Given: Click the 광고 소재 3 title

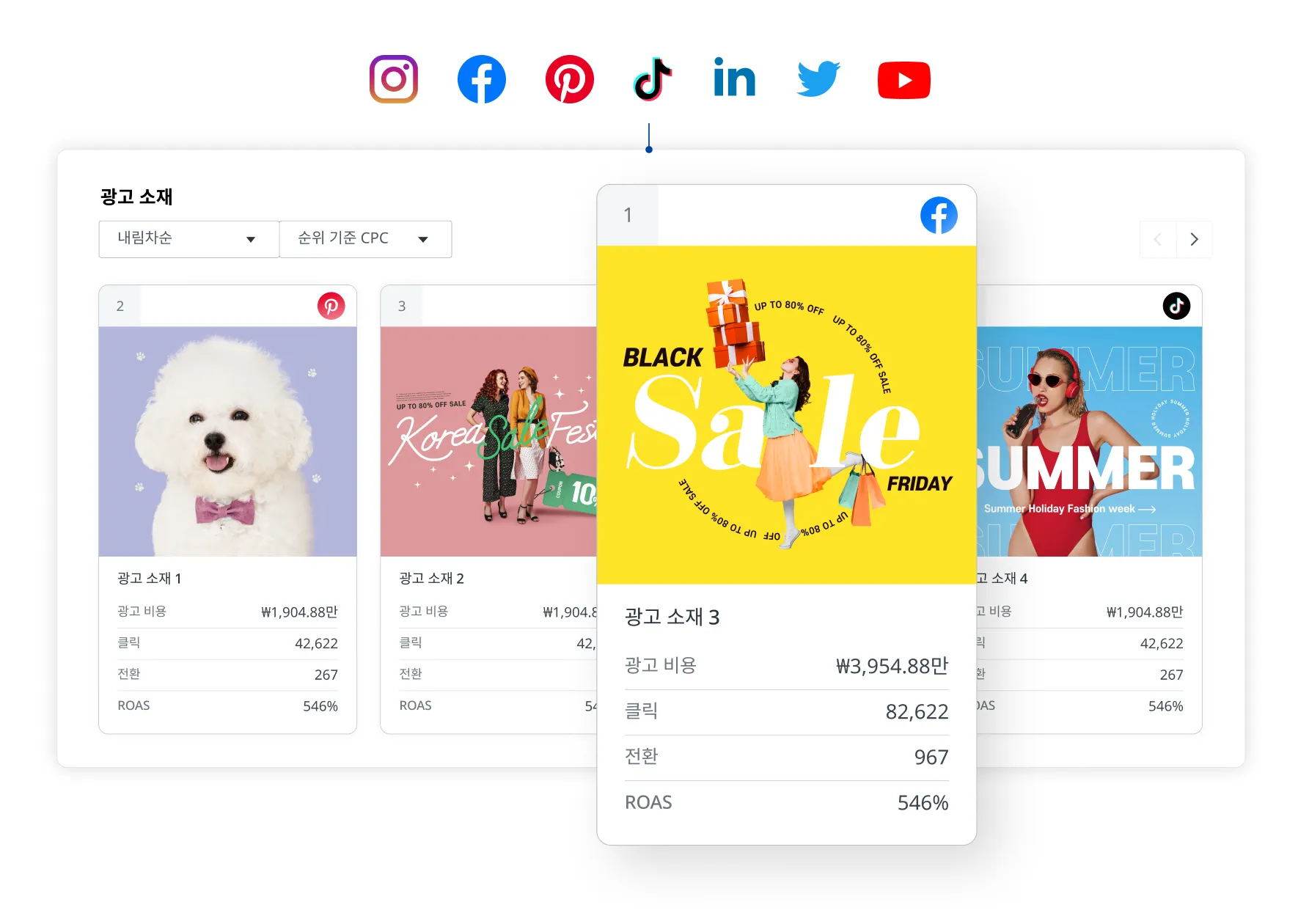Looking at the screenshot, I should click(x=672, y=617).
